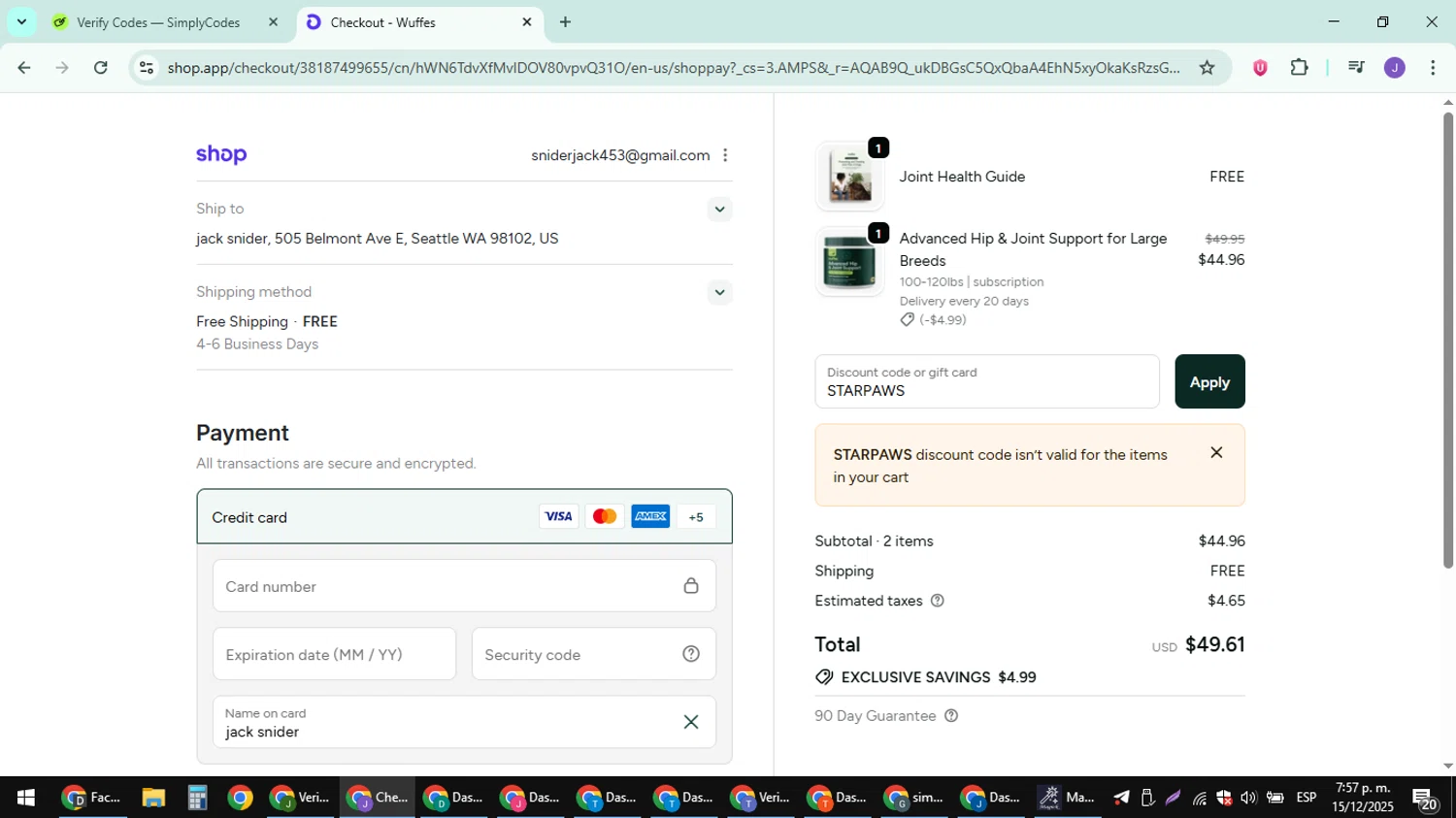Open Joint Health Guide product thumbnail
Viewport: 1456px width, 818px height.
(849, 177)
